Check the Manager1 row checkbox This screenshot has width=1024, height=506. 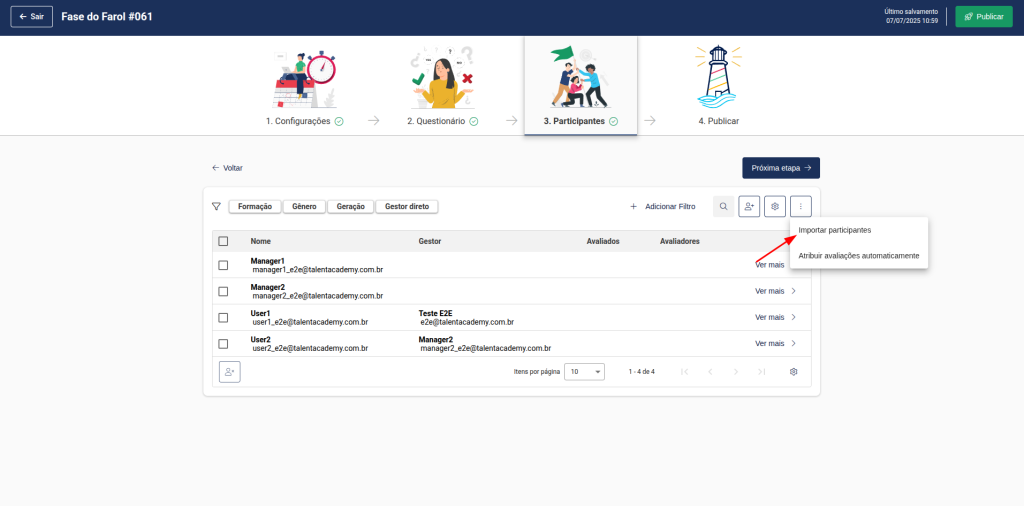pyautogui.click(x=223, y=265)
